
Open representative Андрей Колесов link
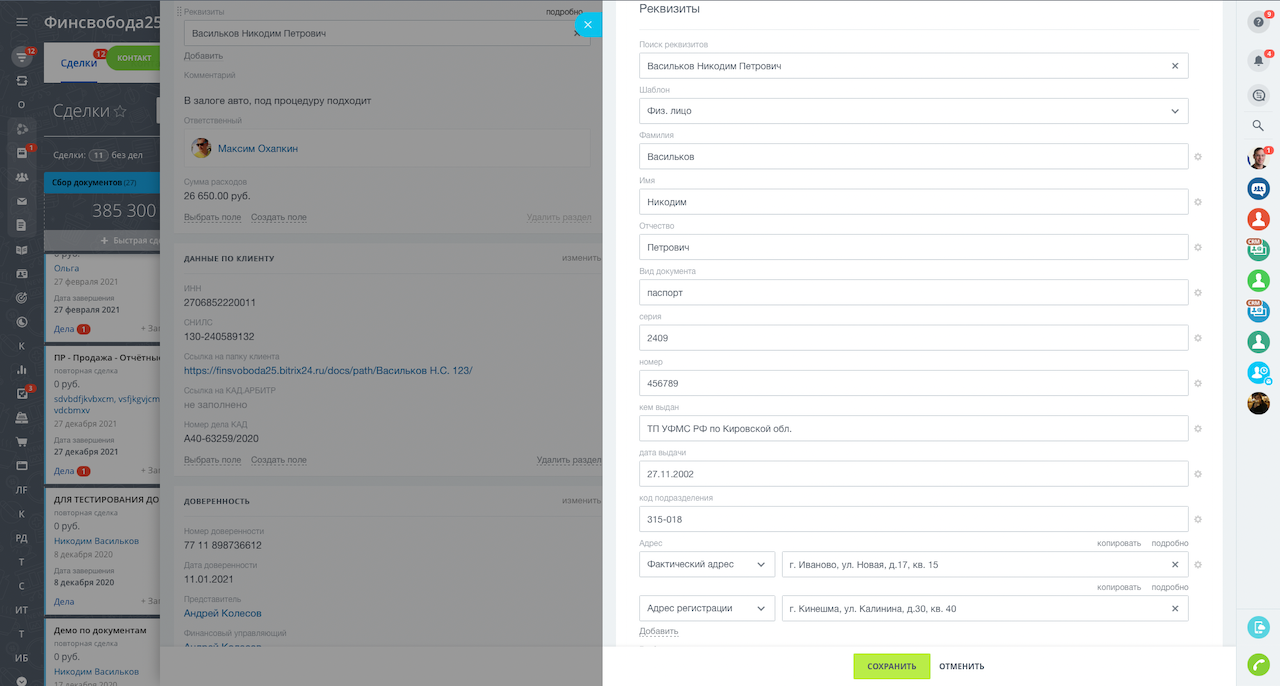point(223,613)
